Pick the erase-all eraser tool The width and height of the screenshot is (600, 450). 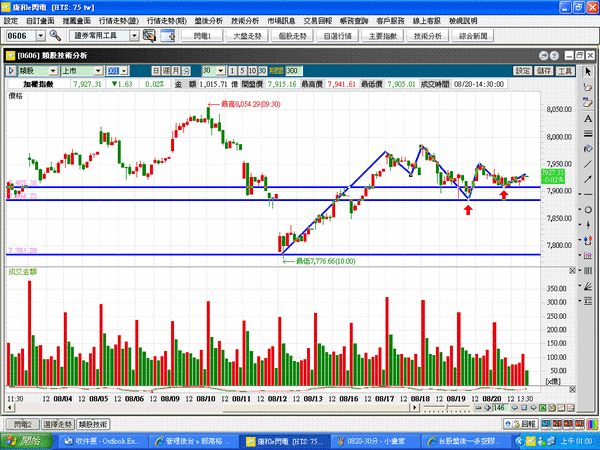[x=588, y=103]
